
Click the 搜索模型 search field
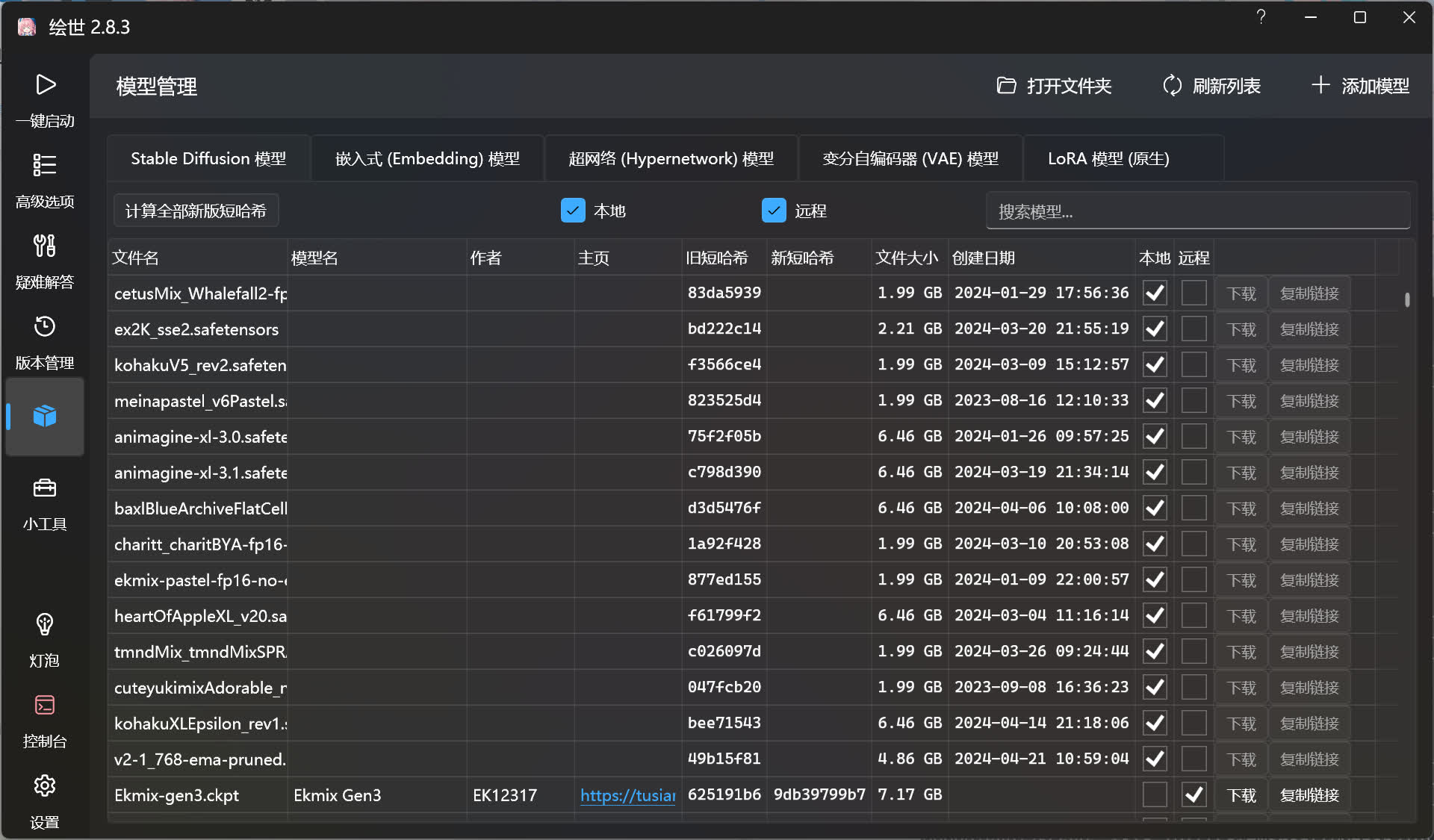click(1197, 211)
